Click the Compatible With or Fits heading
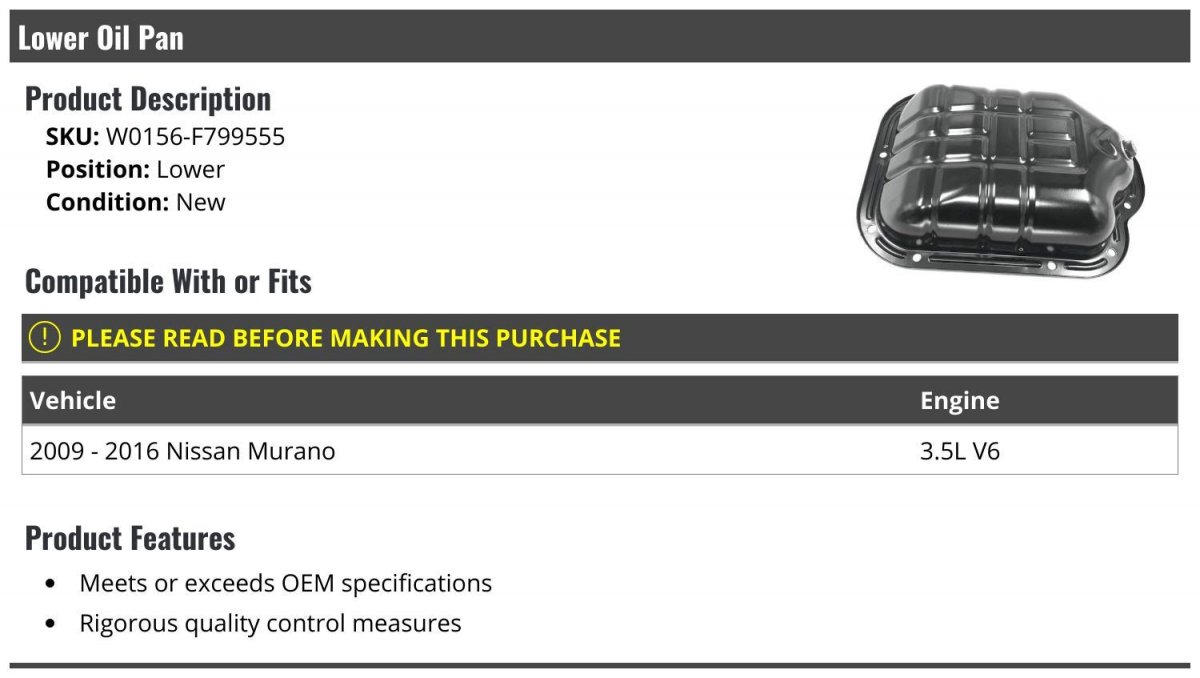 point(168,282)
